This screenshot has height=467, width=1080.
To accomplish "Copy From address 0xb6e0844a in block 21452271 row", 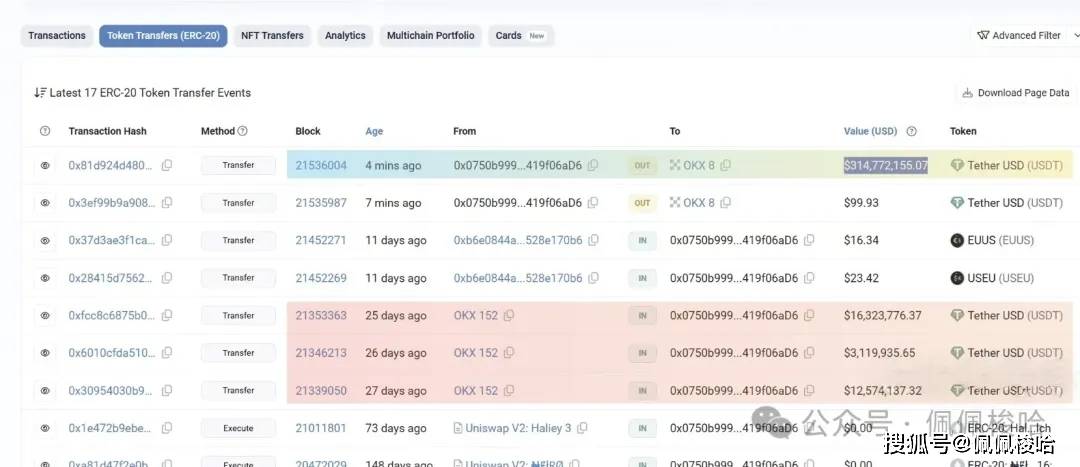I will (x=594, y=240).
